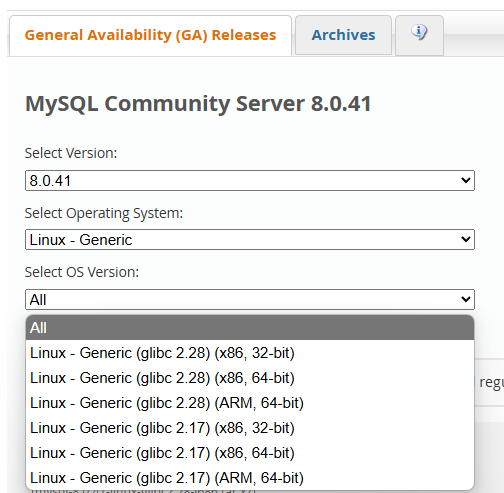
Task: Select General Availability (GA) Releases tab
Action: (x=150, y=35)
